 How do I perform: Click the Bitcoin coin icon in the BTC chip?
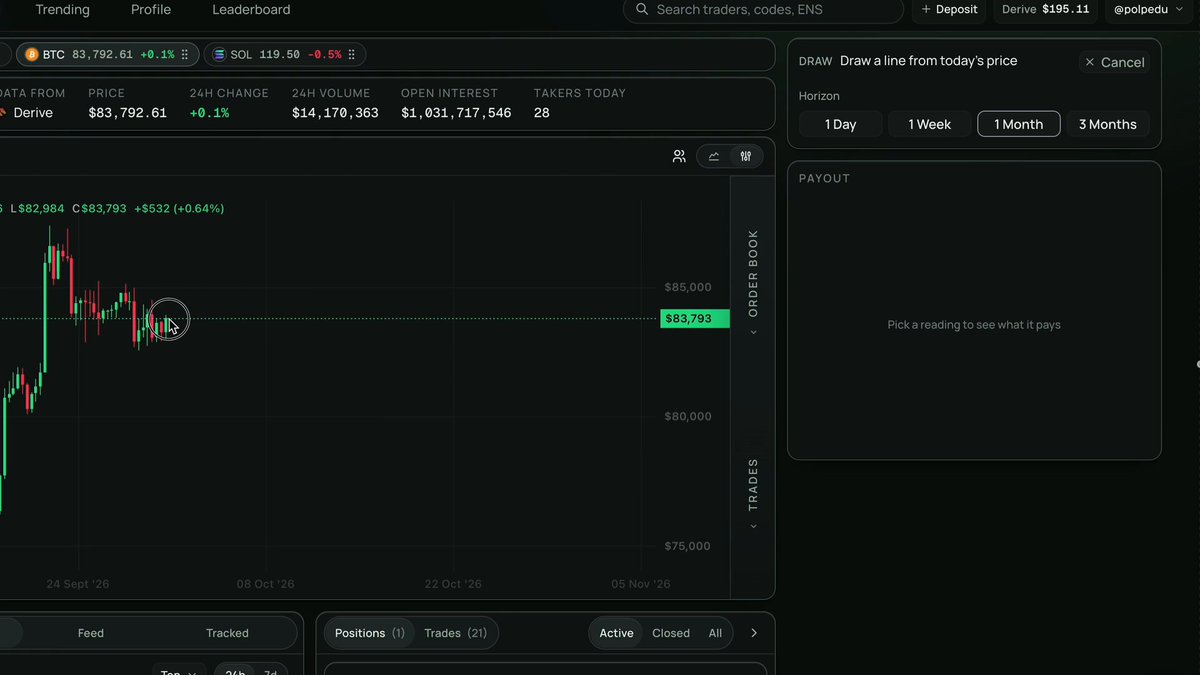[x=32, y=54]
